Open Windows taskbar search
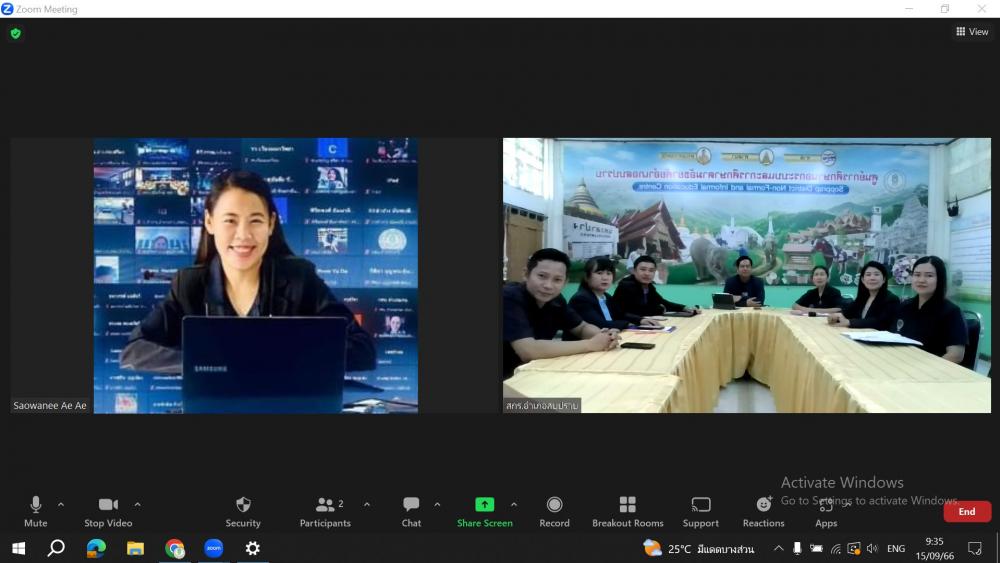Screen dimensions: 1000x563 (x=56, y=548)
